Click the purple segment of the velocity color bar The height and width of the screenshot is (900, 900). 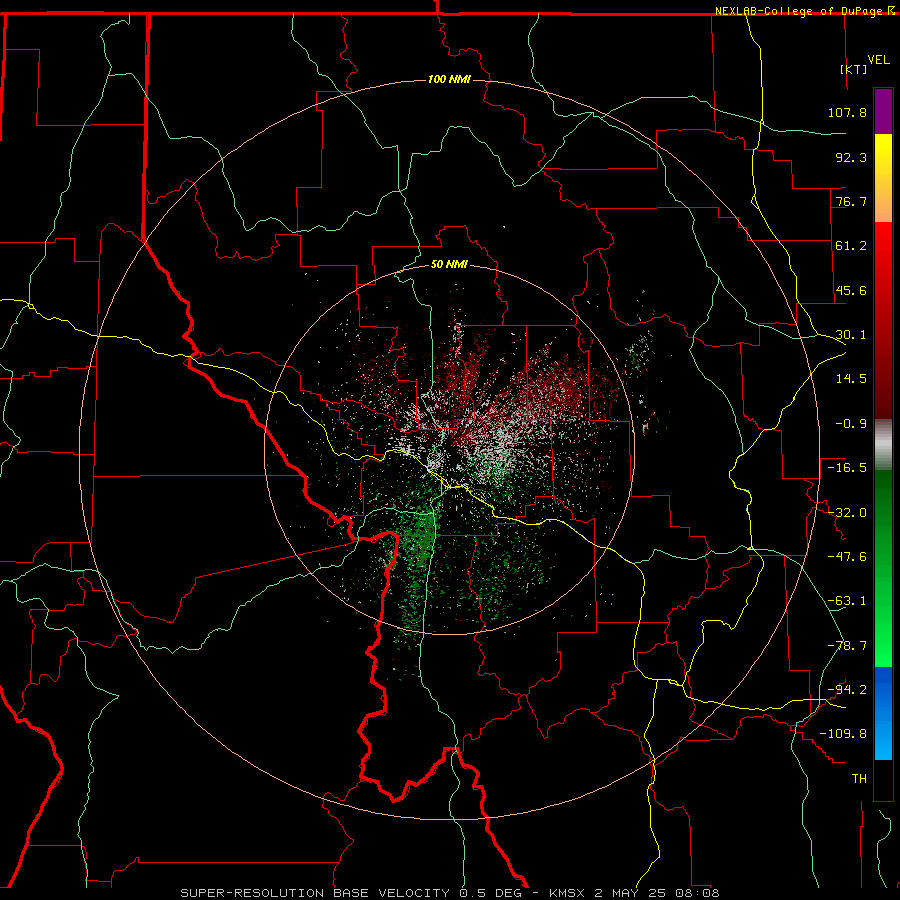[x=883, y=111]
